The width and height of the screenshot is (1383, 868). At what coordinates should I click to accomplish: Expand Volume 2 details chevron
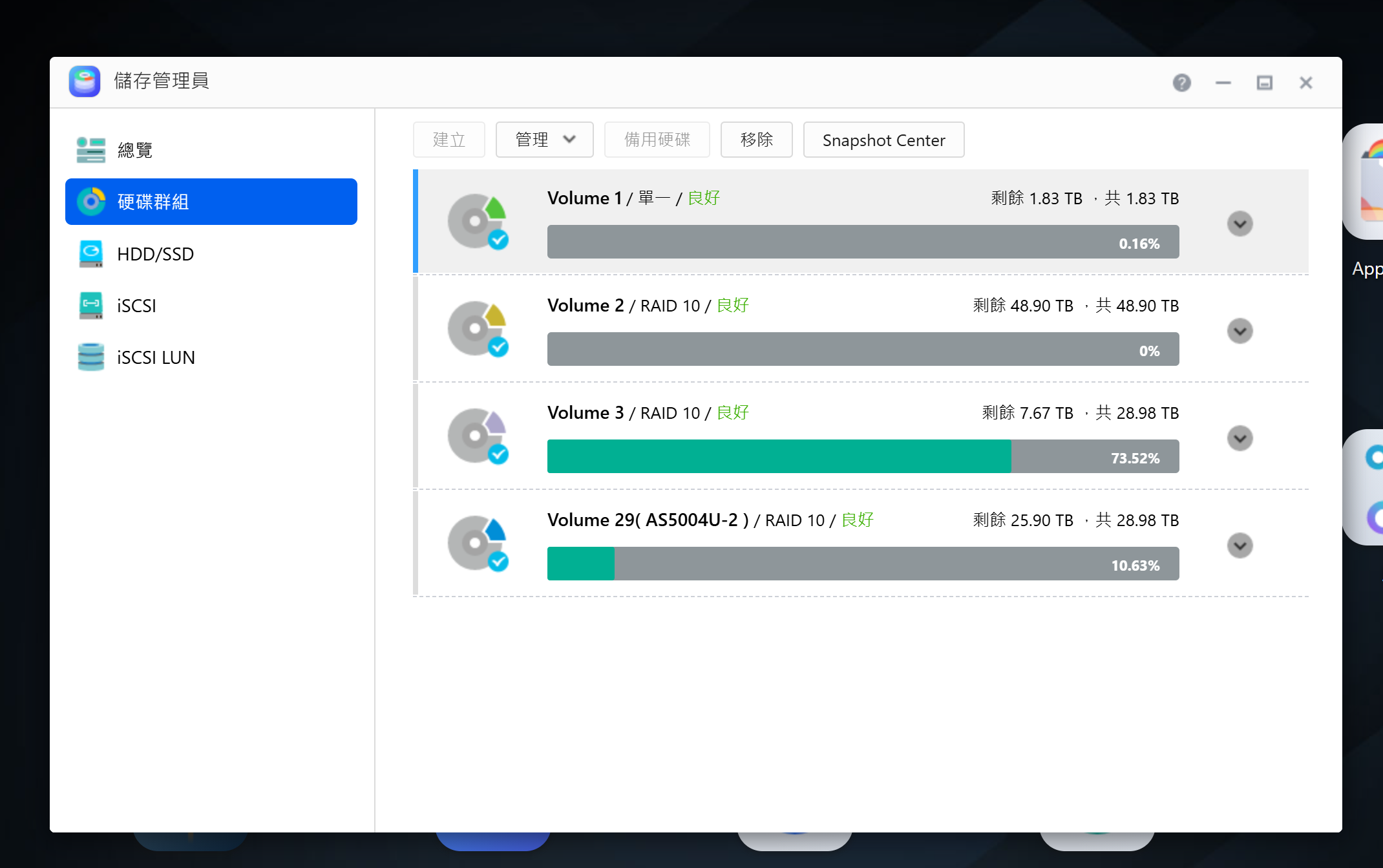tap(1240, 332)
